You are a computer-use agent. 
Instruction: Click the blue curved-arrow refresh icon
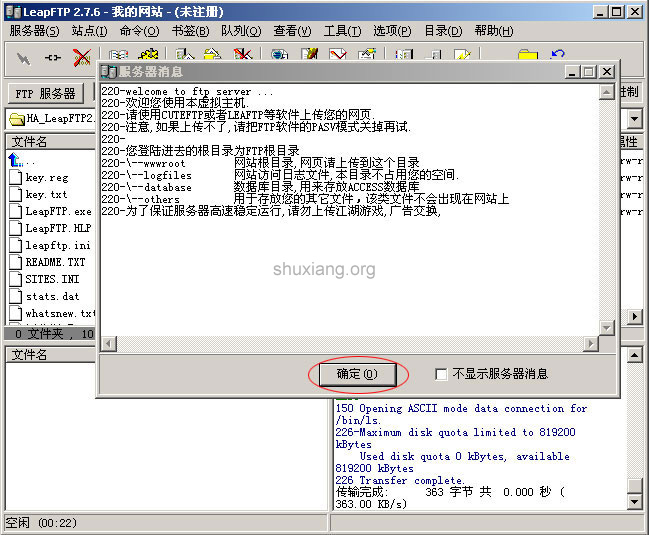(558, 54)
